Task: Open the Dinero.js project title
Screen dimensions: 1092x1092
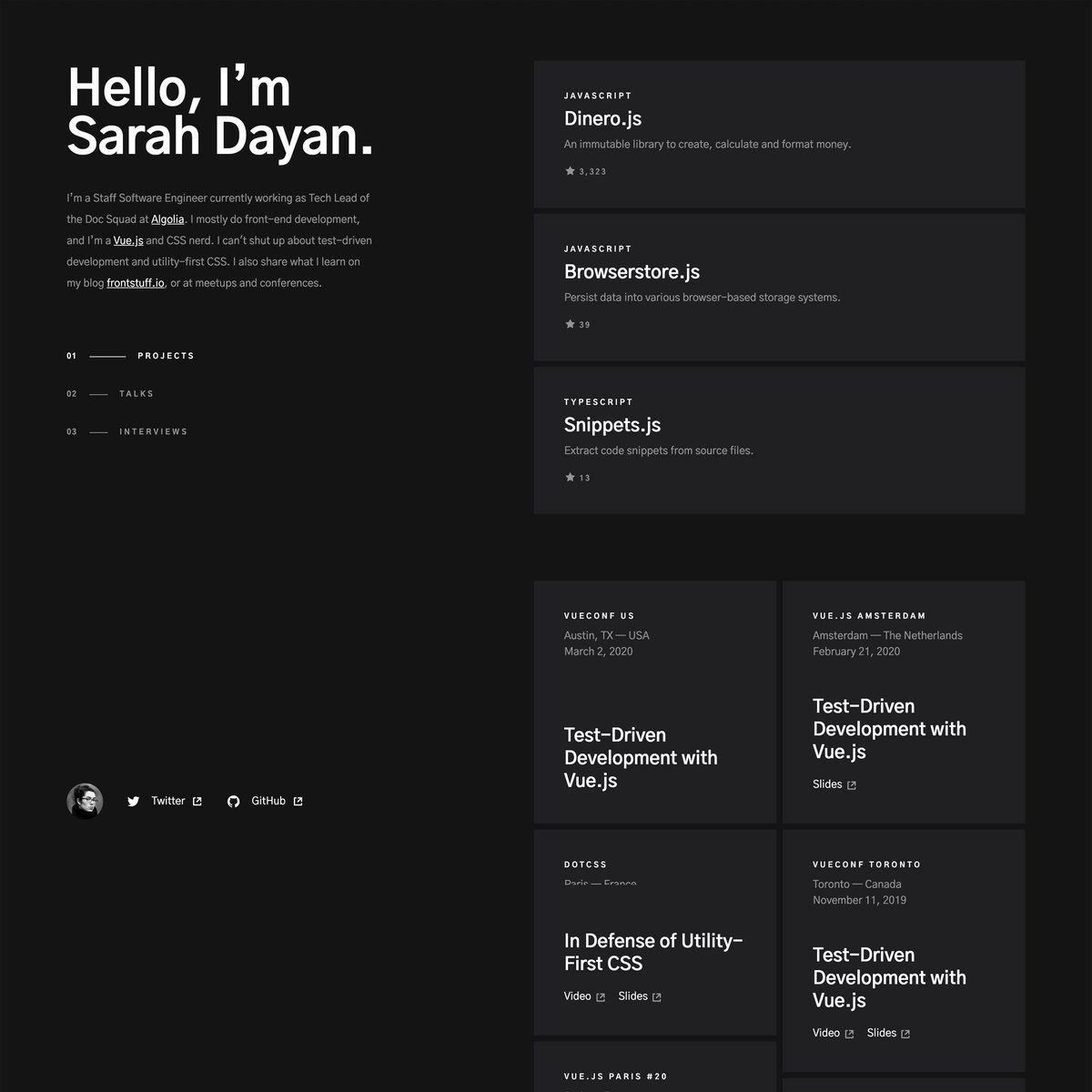Action: [602, 119]
